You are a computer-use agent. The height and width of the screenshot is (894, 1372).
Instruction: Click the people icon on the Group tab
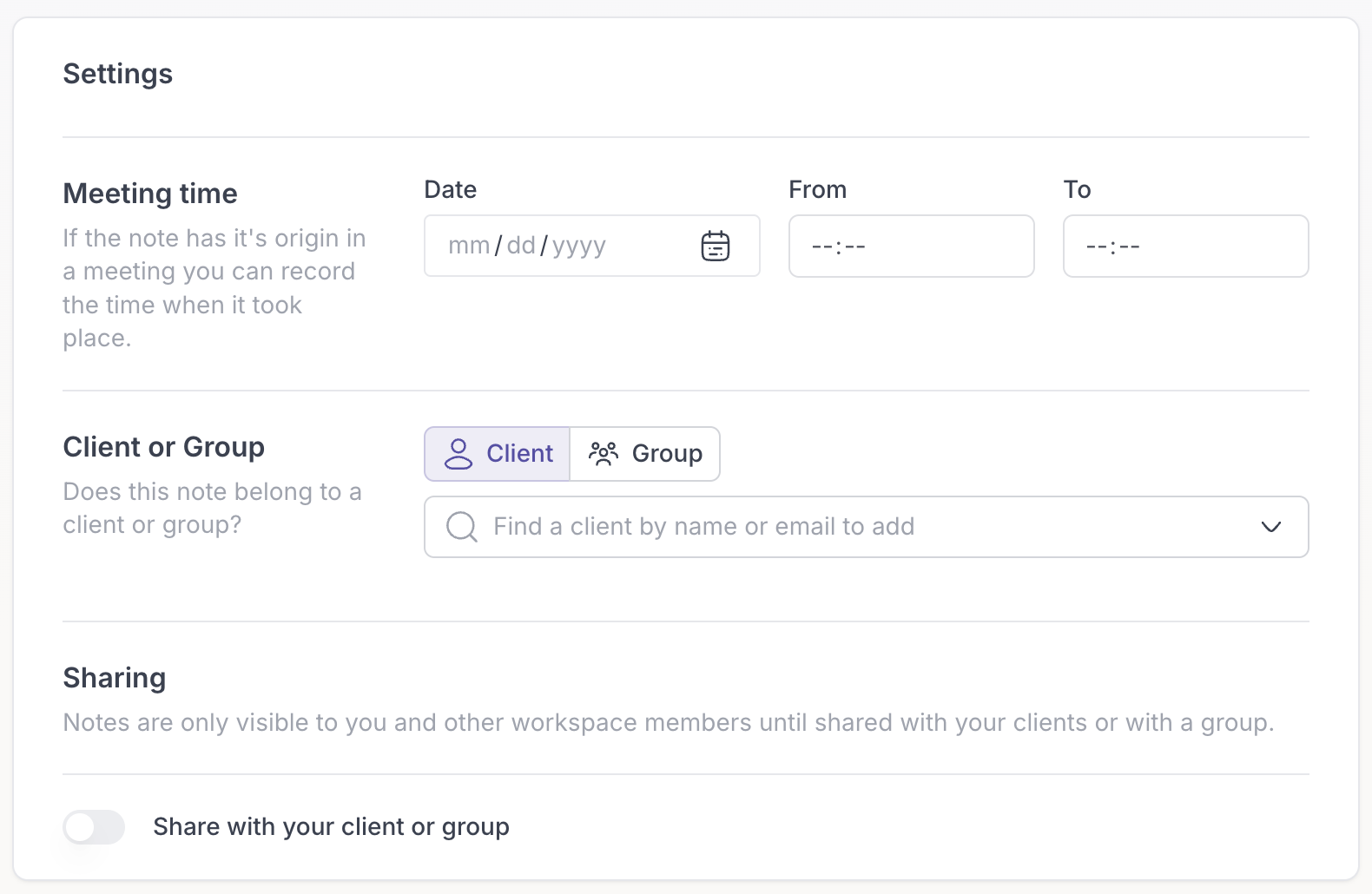pos(604,454)
